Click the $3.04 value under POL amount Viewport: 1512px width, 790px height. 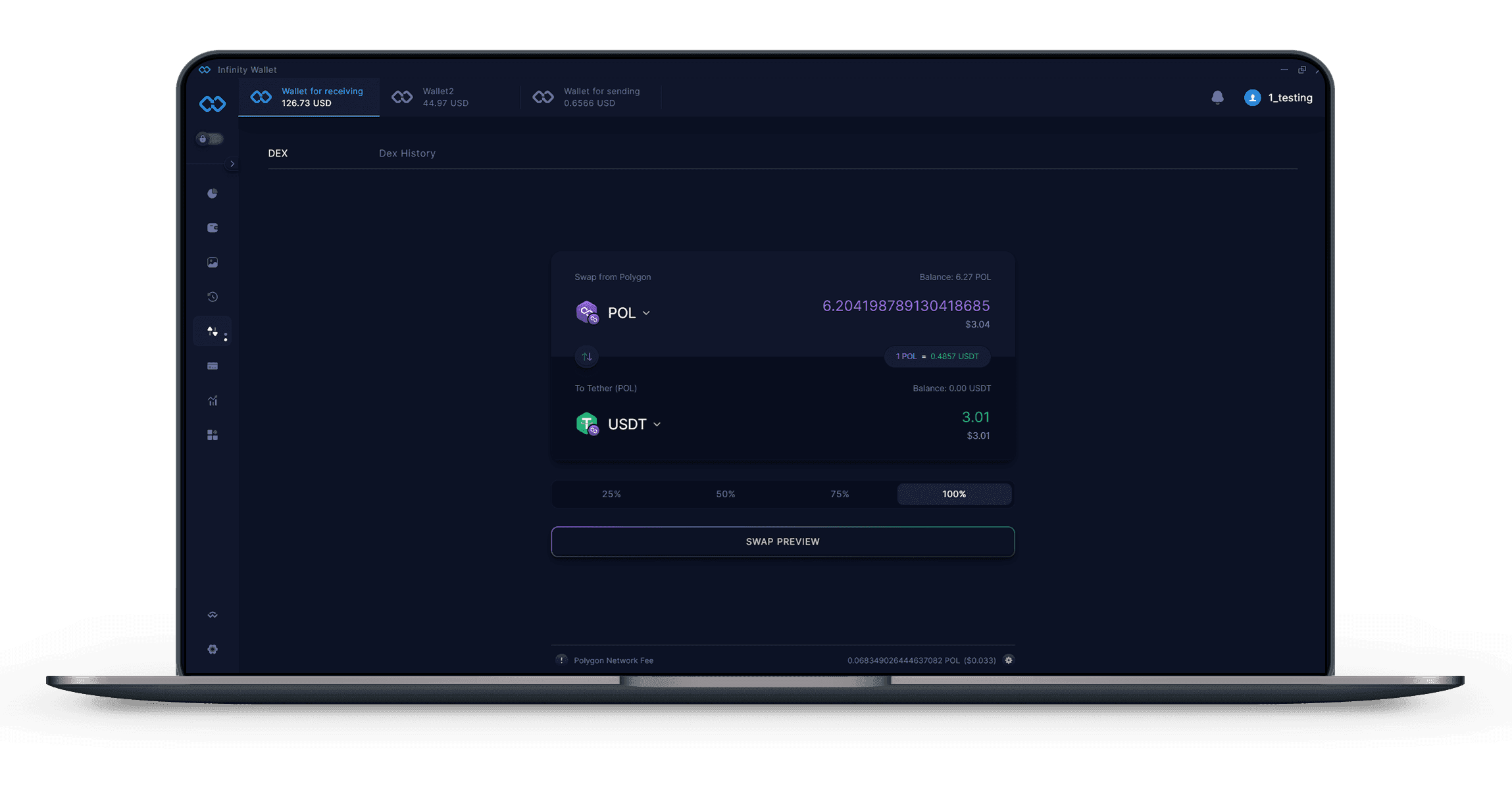point(977,324)
